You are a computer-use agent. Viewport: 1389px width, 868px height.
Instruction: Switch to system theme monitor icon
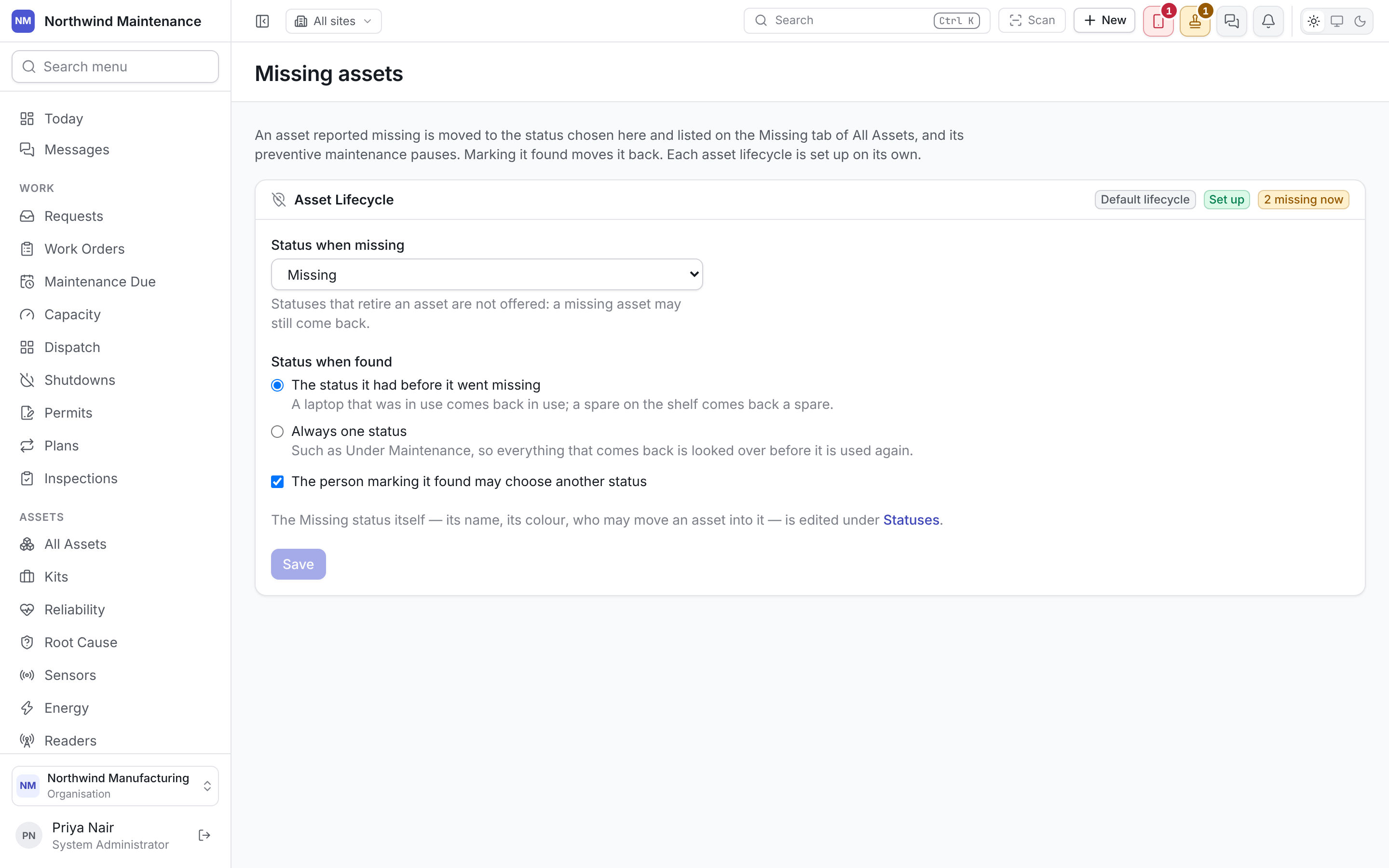(x=1337, y=21)
